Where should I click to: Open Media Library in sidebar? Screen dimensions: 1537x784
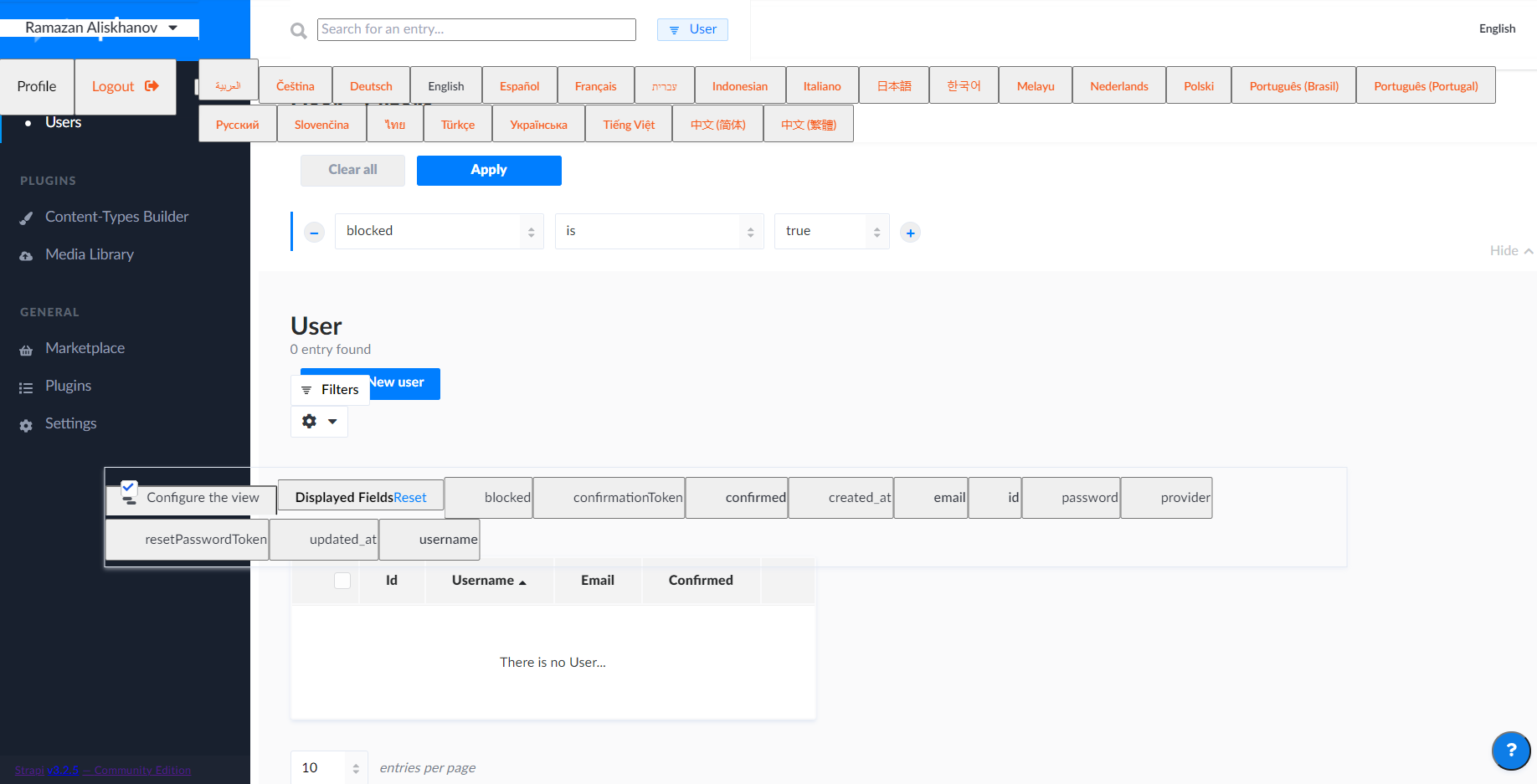point(89,254)
